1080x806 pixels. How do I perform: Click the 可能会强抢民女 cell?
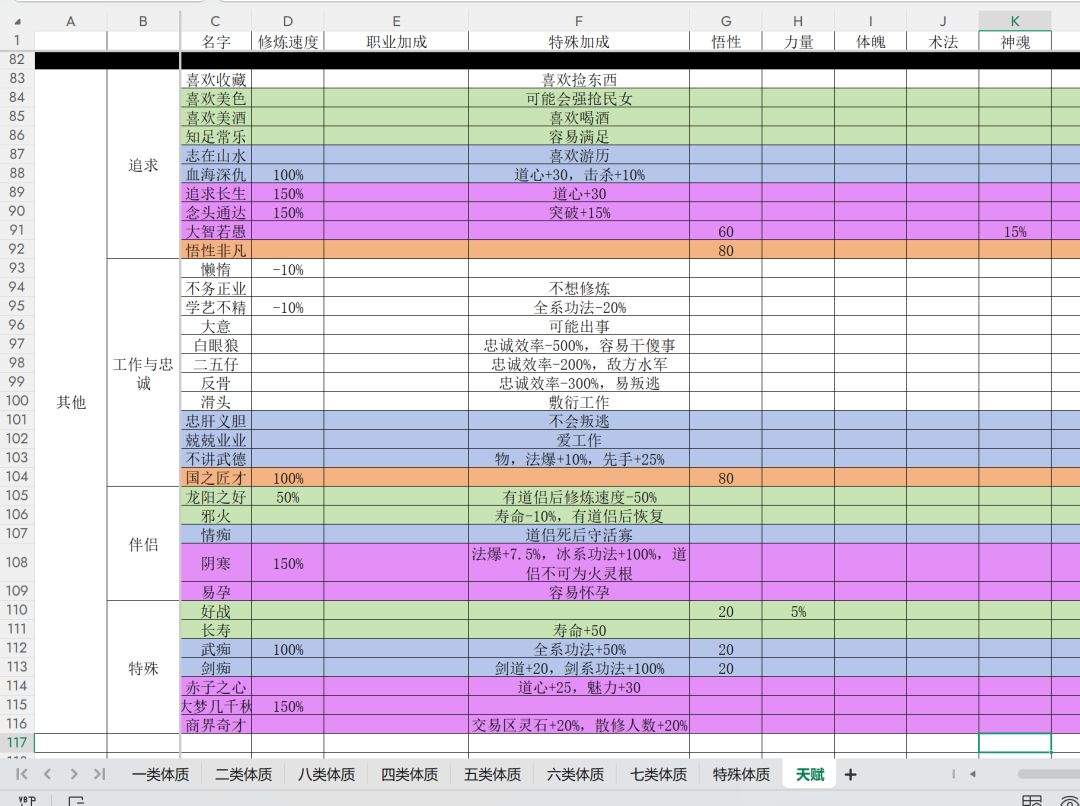click(x=579, y=99)
